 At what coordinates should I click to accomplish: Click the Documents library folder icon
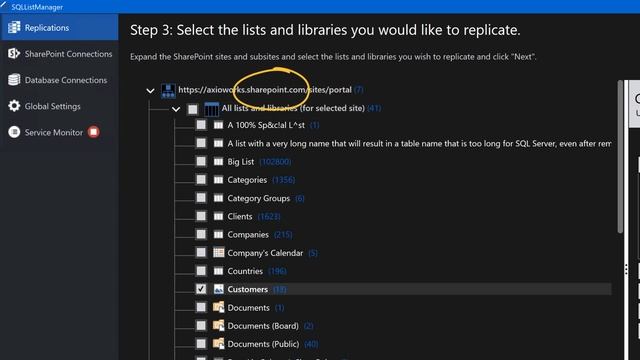tap(218, 307)
